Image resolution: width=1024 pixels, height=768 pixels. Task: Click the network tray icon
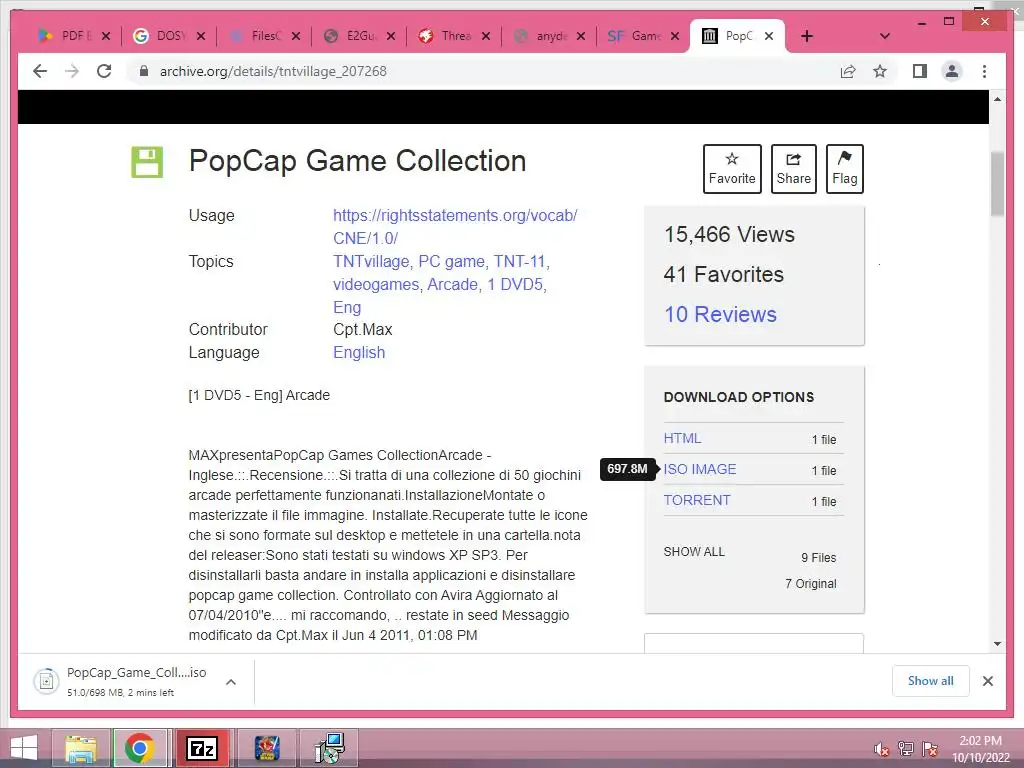pos(906,749)
